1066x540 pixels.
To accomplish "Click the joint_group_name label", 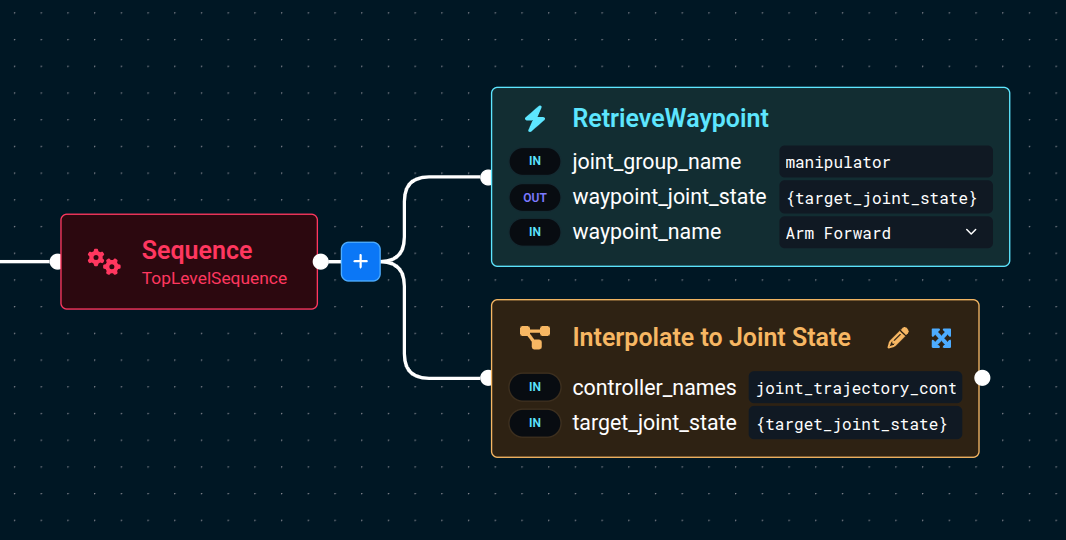I will point(657,162).
